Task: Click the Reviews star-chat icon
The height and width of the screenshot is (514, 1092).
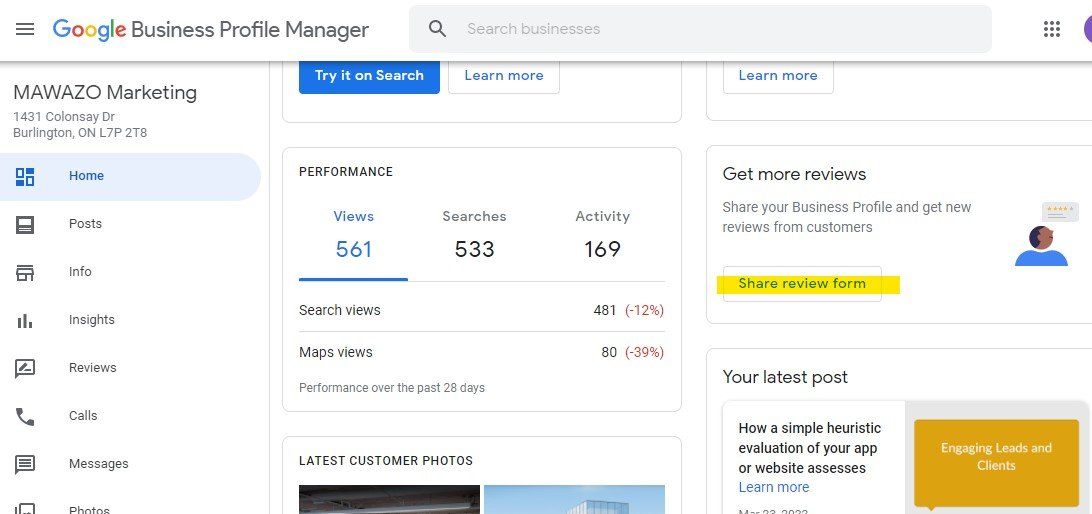Action: click(25, 368)
